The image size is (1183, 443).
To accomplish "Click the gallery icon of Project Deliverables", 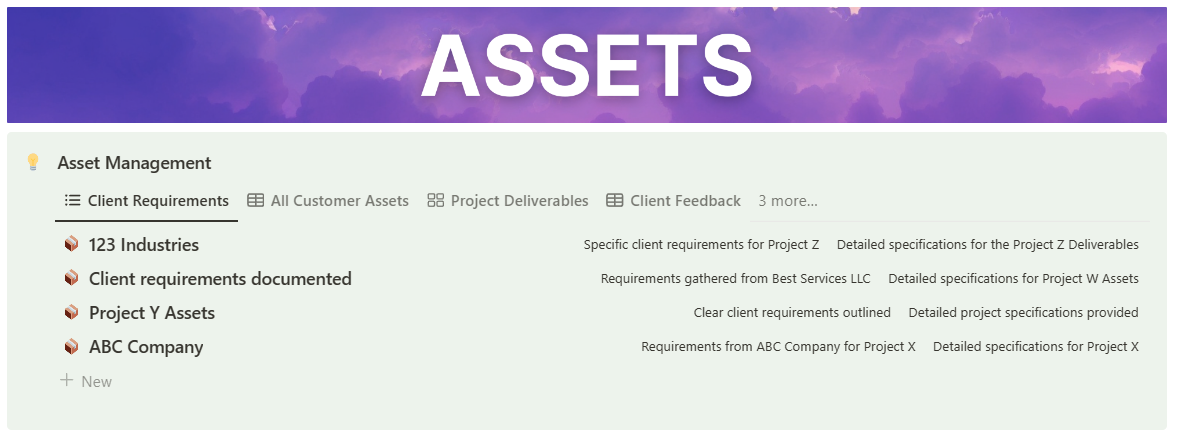I will (435, 201).
